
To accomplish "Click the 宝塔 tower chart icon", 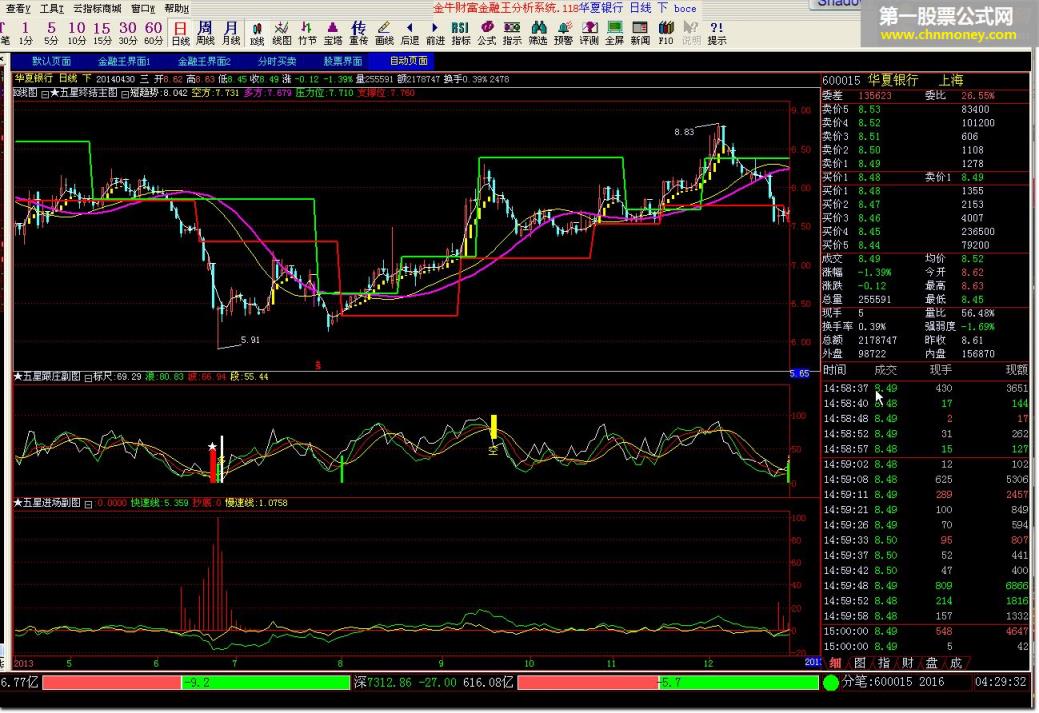I will point(333,33).
